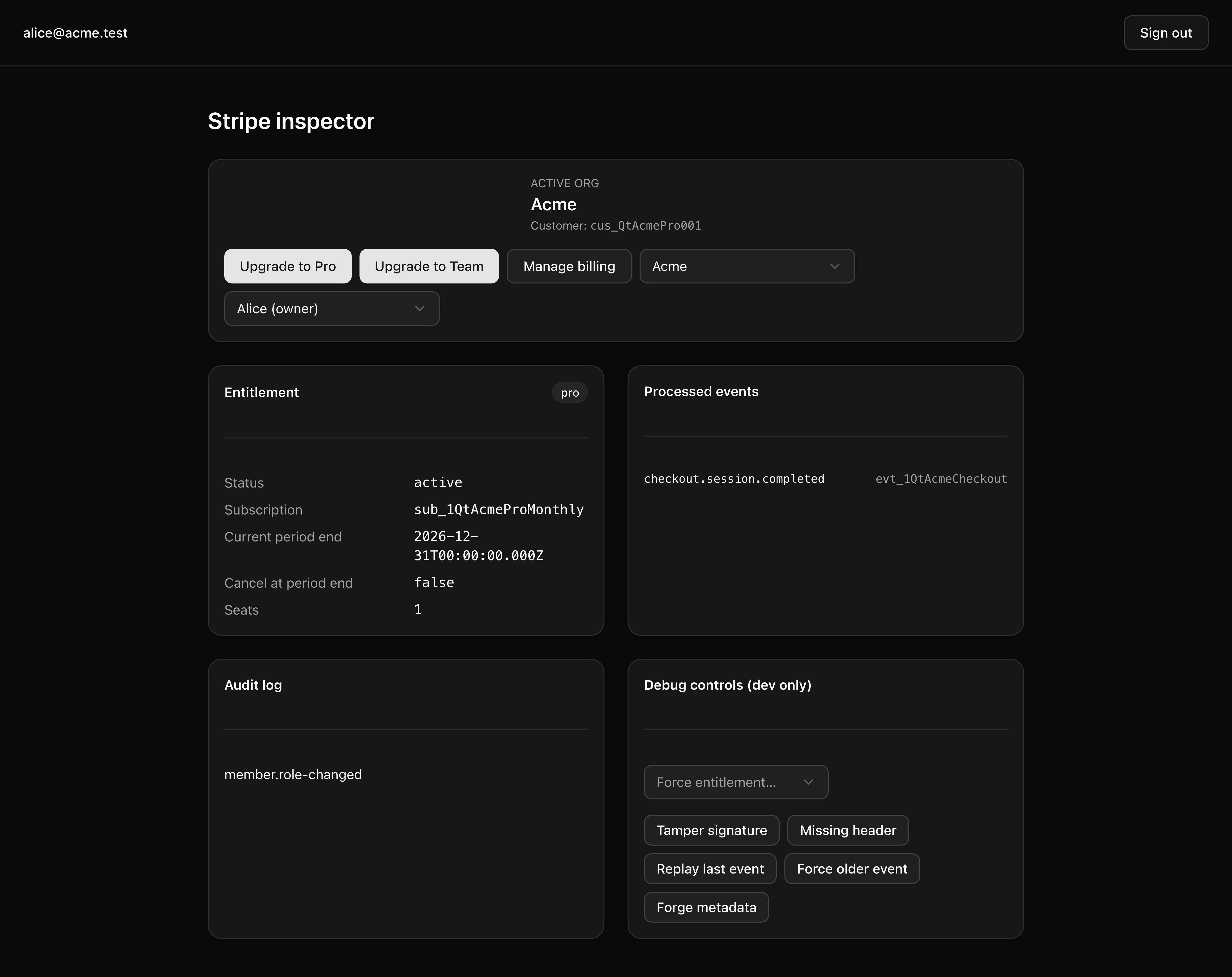The image size is (1232, 977).
Task: Open the Acme organization dropdown
Action: 747,266
